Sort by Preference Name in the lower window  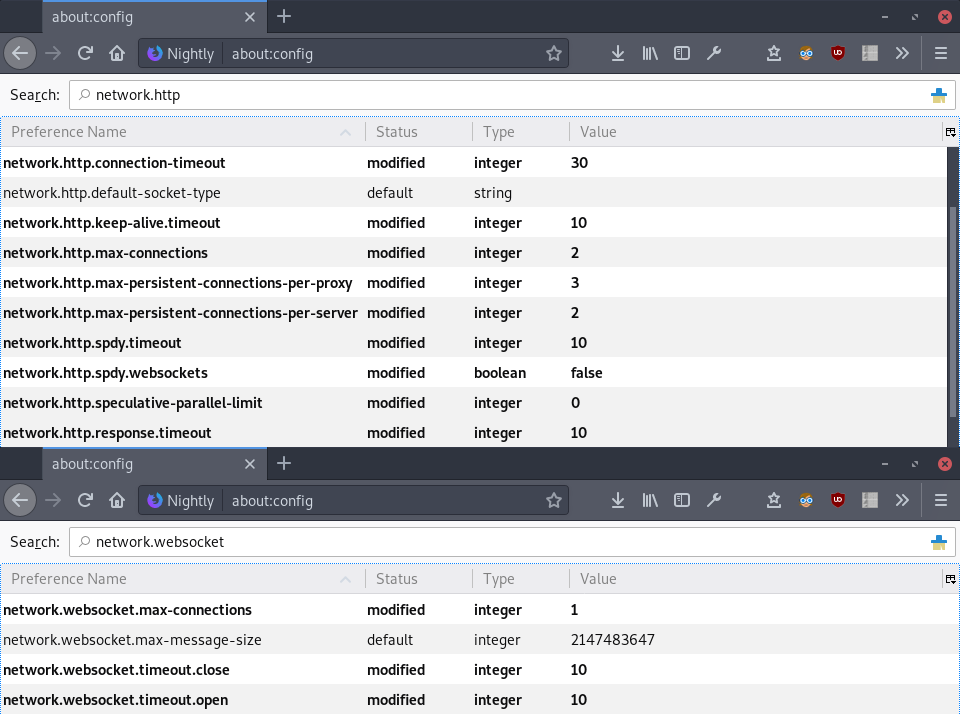pyautogui.click(x=182, y=579)
